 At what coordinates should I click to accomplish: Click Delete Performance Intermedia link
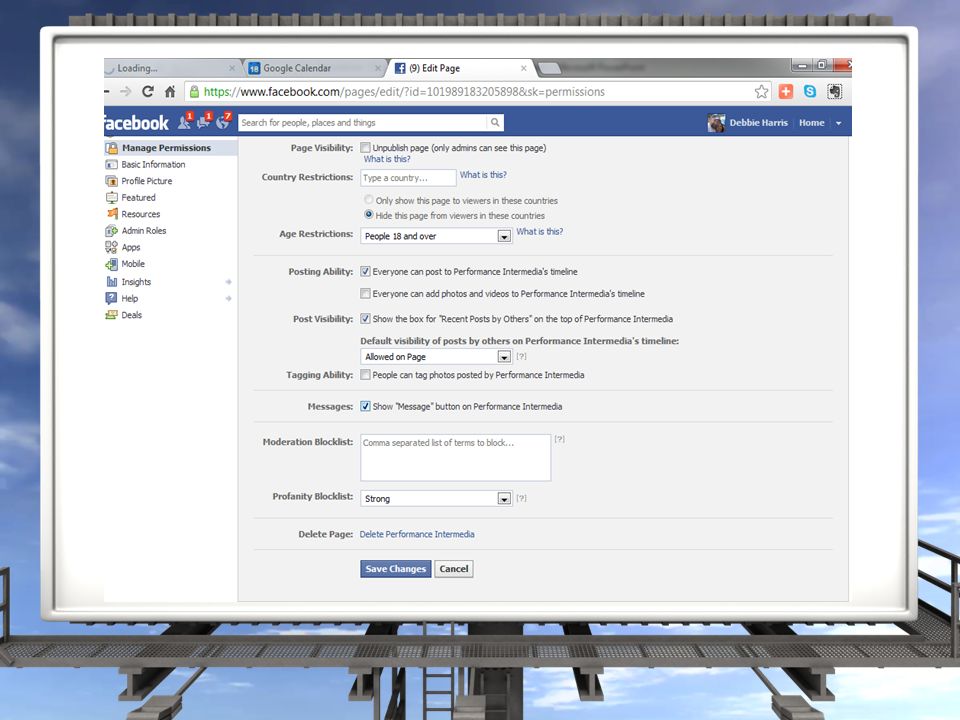pyautogui.click(x=417, y=534)
